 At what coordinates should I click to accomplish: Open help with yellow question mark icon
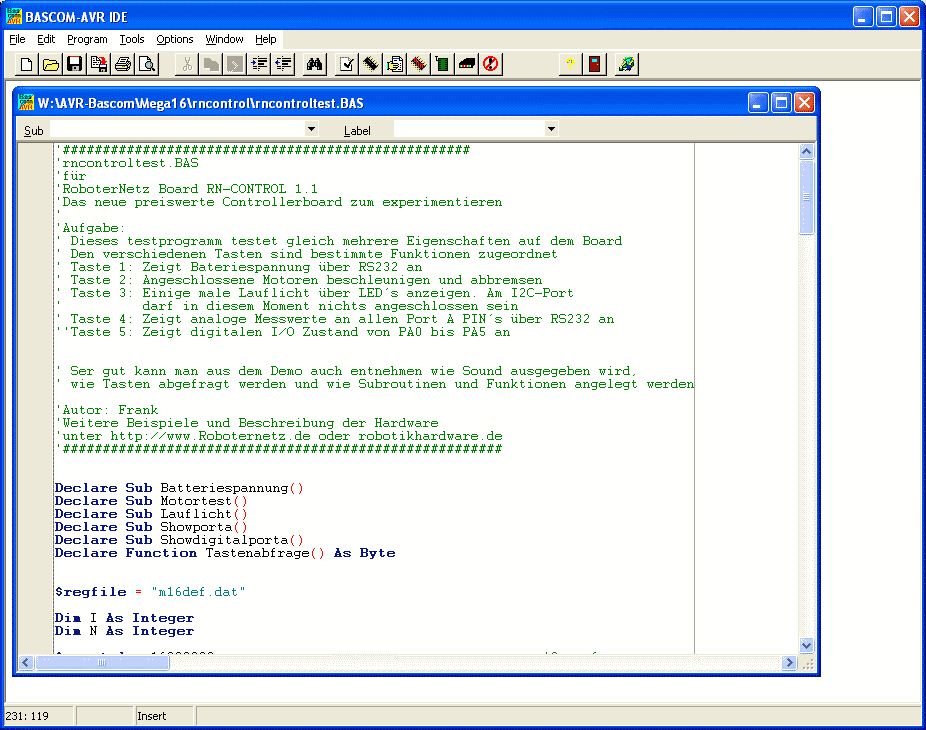[570, 64]
